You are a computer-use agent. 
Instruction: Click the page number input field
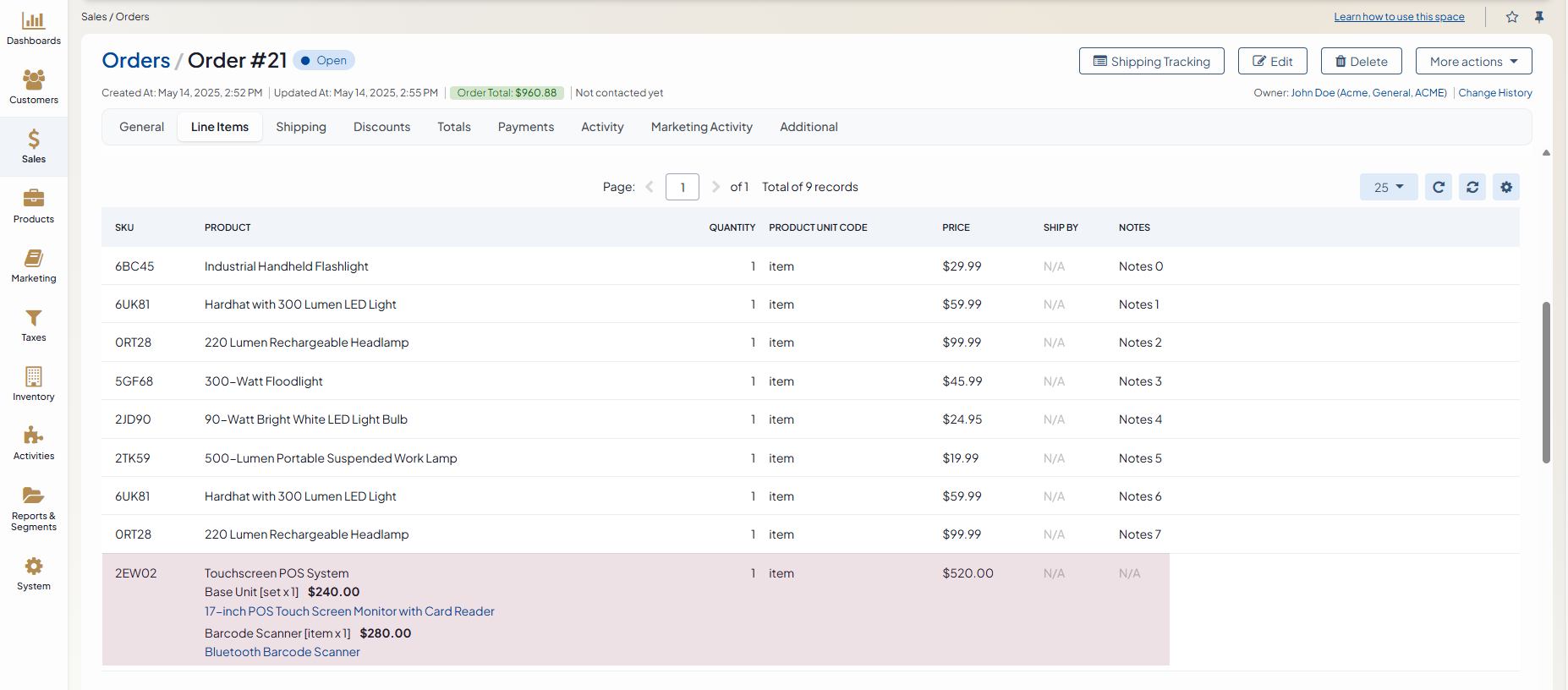click(682, 187)
